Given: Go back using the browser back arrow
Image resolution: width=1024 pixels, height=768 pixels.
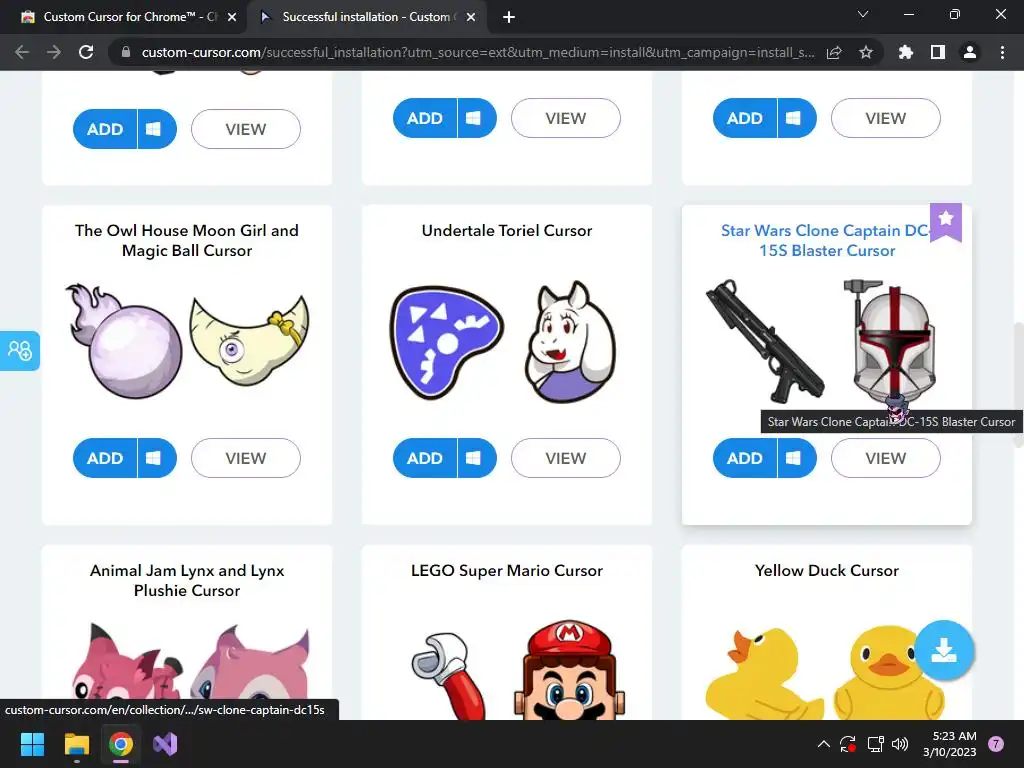Looking at the screenshot, I should pos(22,52).
